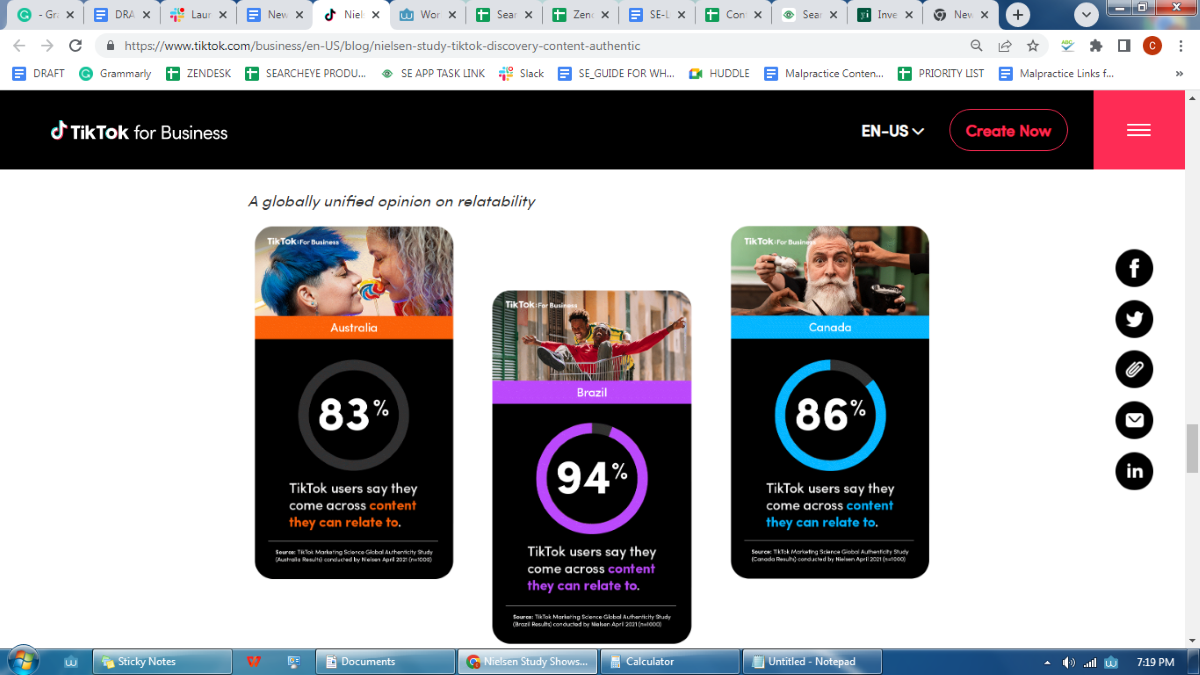The width and height of the screenshot is (1200, 675).
Task: Open Windows Start menu
Action: (x=22, y=661)
